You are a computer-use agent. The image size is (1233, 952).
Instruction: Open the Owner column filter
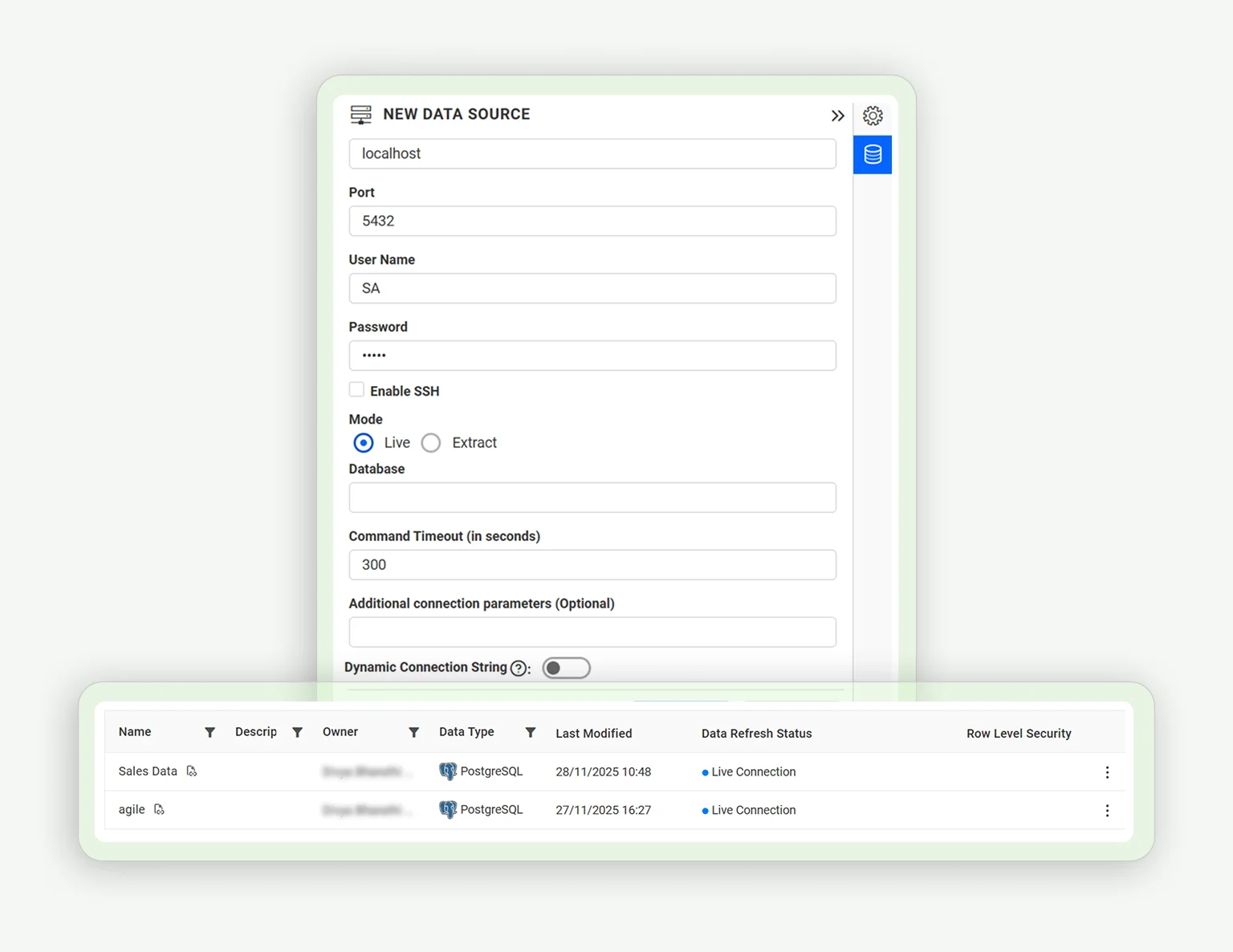click(413, 732)
